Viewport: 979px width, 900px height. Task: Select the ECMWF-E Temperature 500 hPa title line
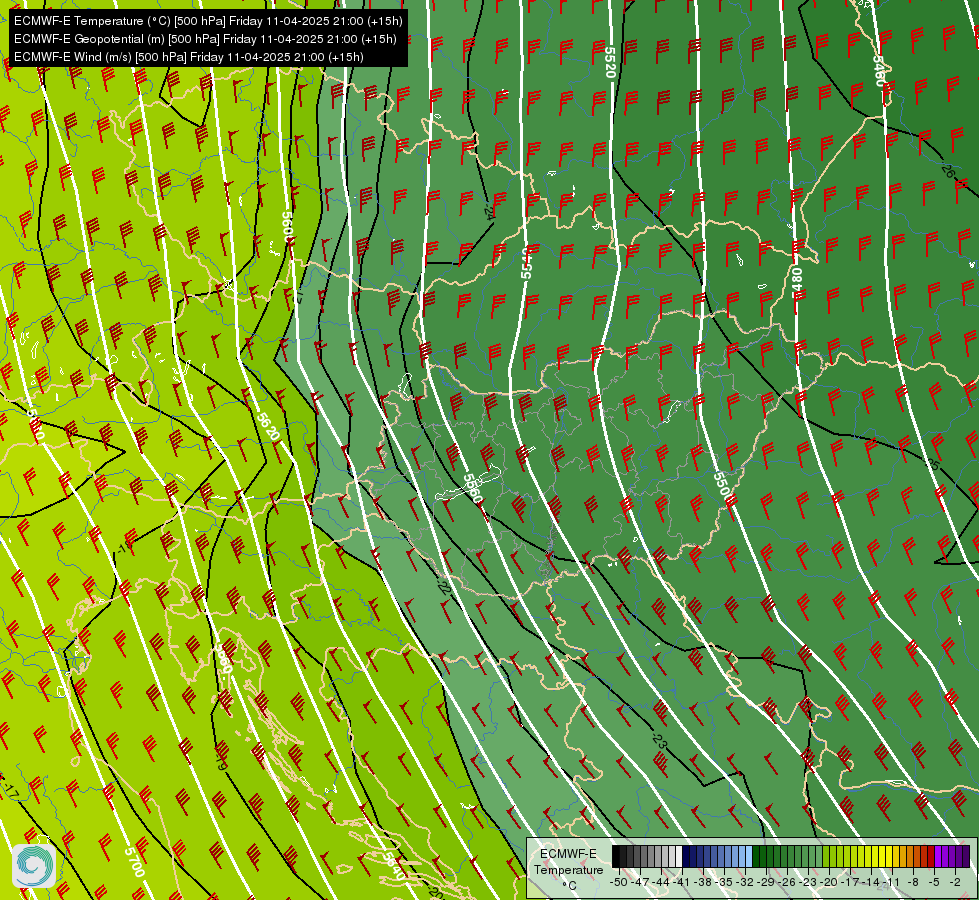coord(208,21)
